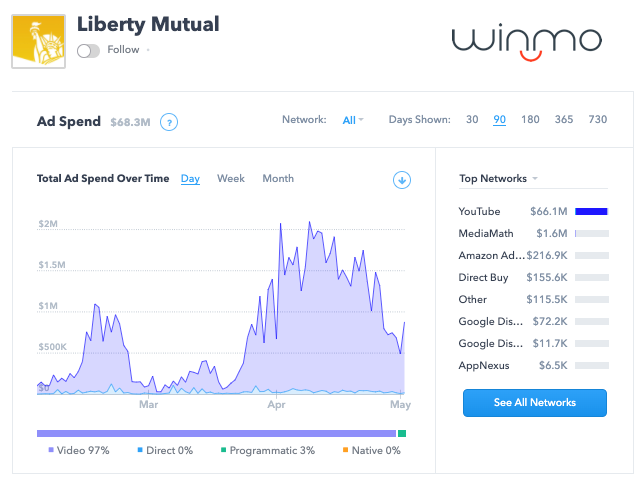Click the $1.5M y-axis label
The height and width of the screenshot is (482, 638).
(x=52, y=265)
